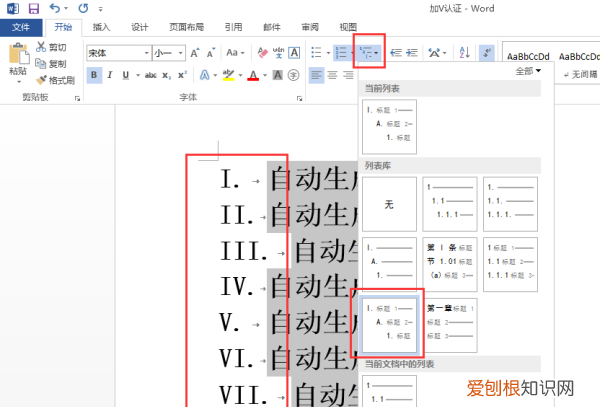The image size is (600, 407).
Task: Click the character border A icon
Action: (x=294, y=53)
